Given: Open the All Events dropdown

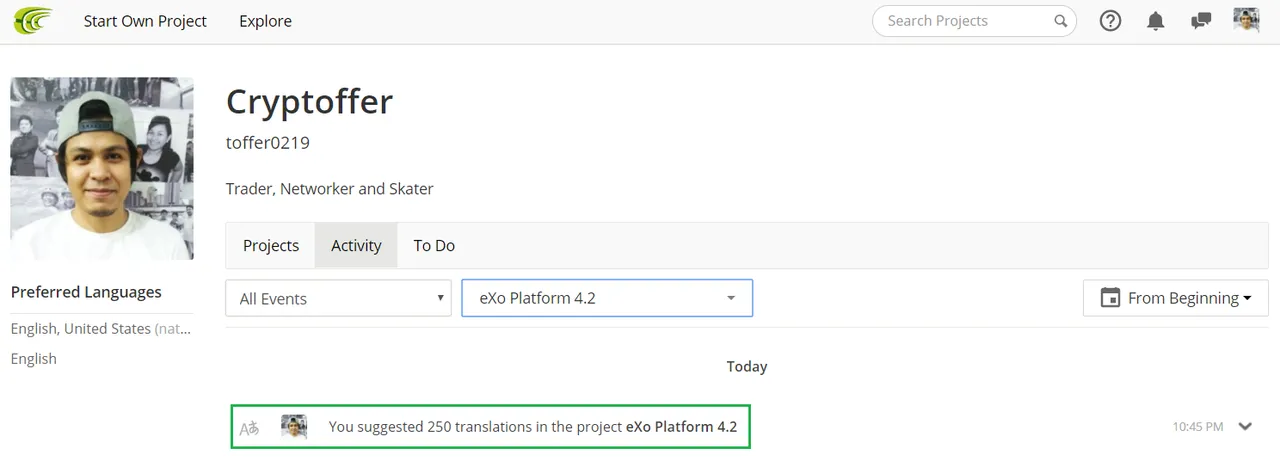Looking at the screenshot, I should [338, 298].
